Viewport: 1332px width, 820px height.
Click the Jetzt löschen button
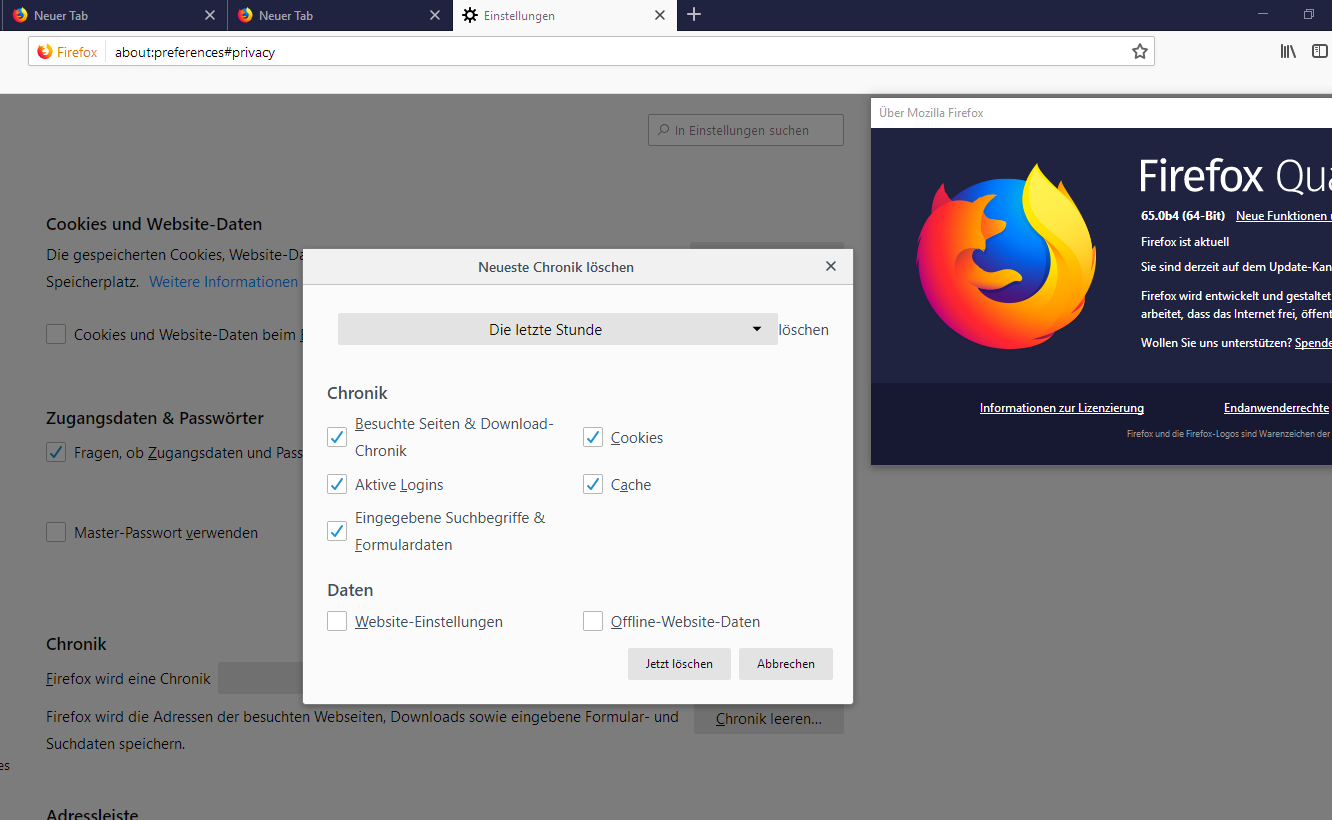click(679, 664)
